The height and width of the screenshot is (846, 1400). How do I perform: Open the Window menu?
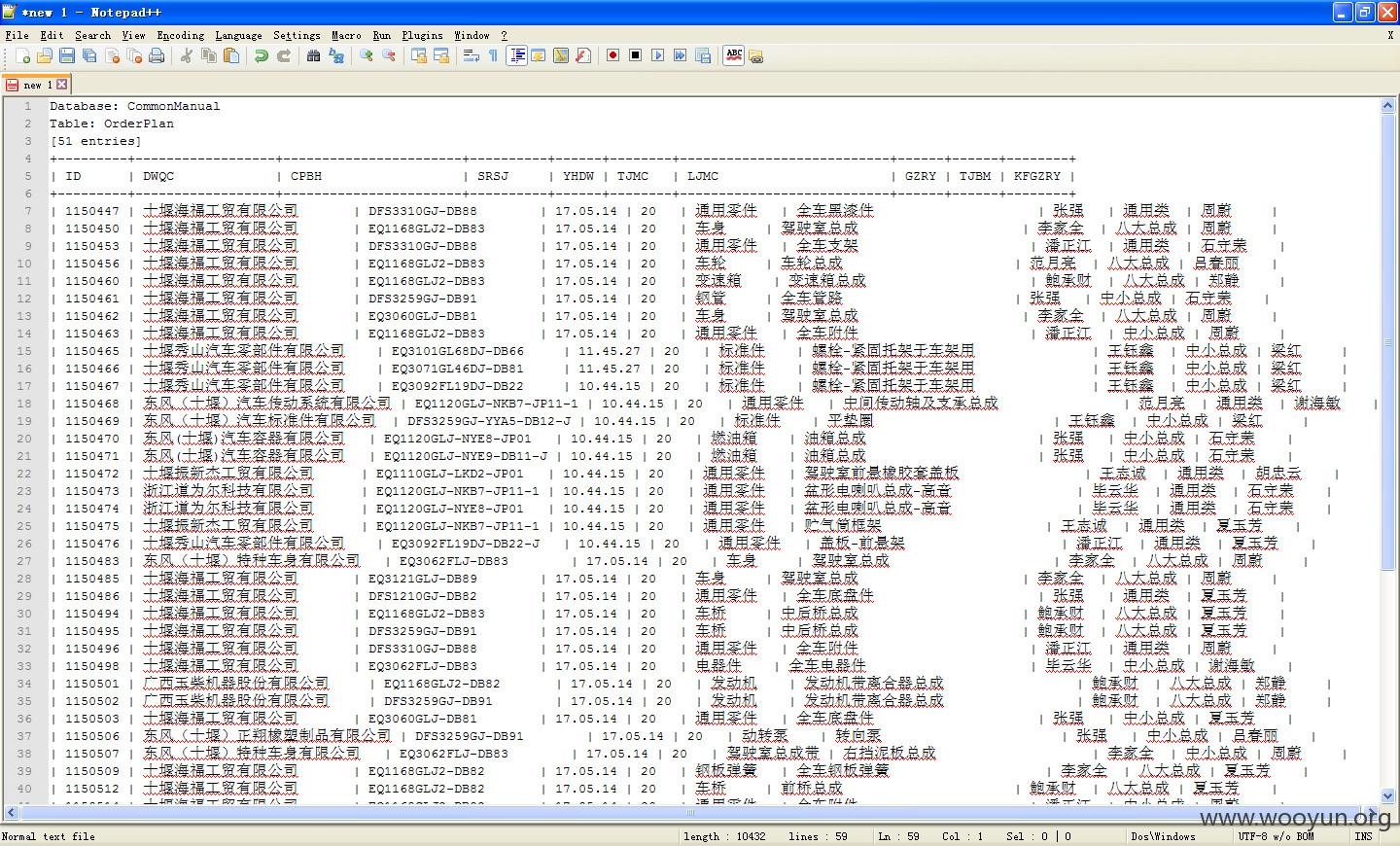[472, 35]
